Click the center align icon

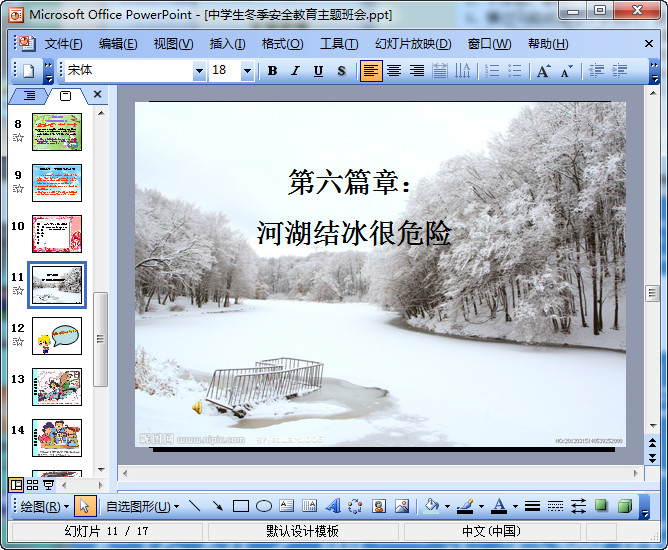(x=394, y=71)
